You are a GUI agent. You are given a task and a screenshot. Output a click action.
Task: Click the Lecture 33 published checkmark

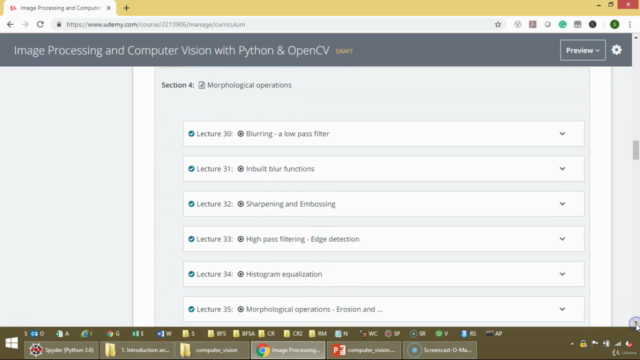(x=191, y=239)
